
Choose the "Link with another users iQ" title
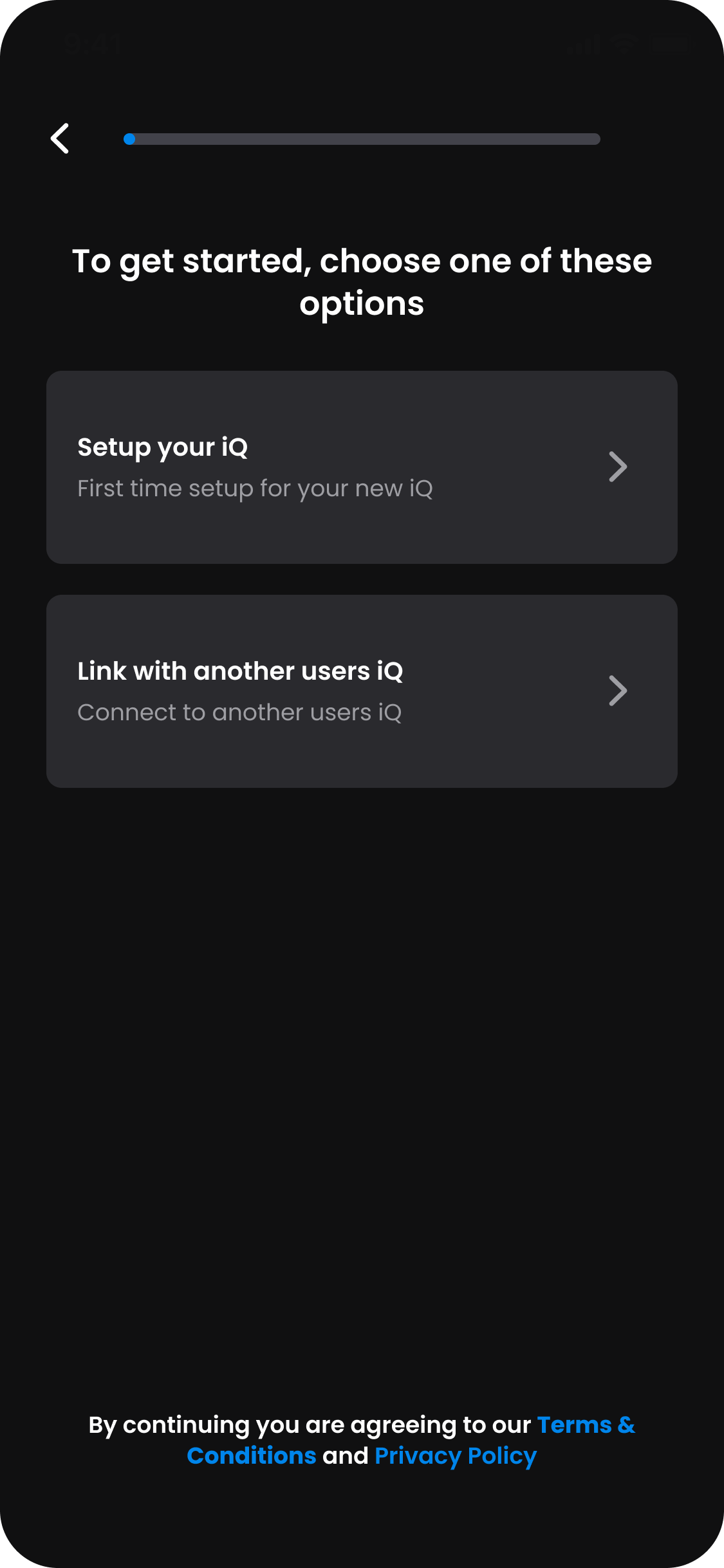(240, 671)
